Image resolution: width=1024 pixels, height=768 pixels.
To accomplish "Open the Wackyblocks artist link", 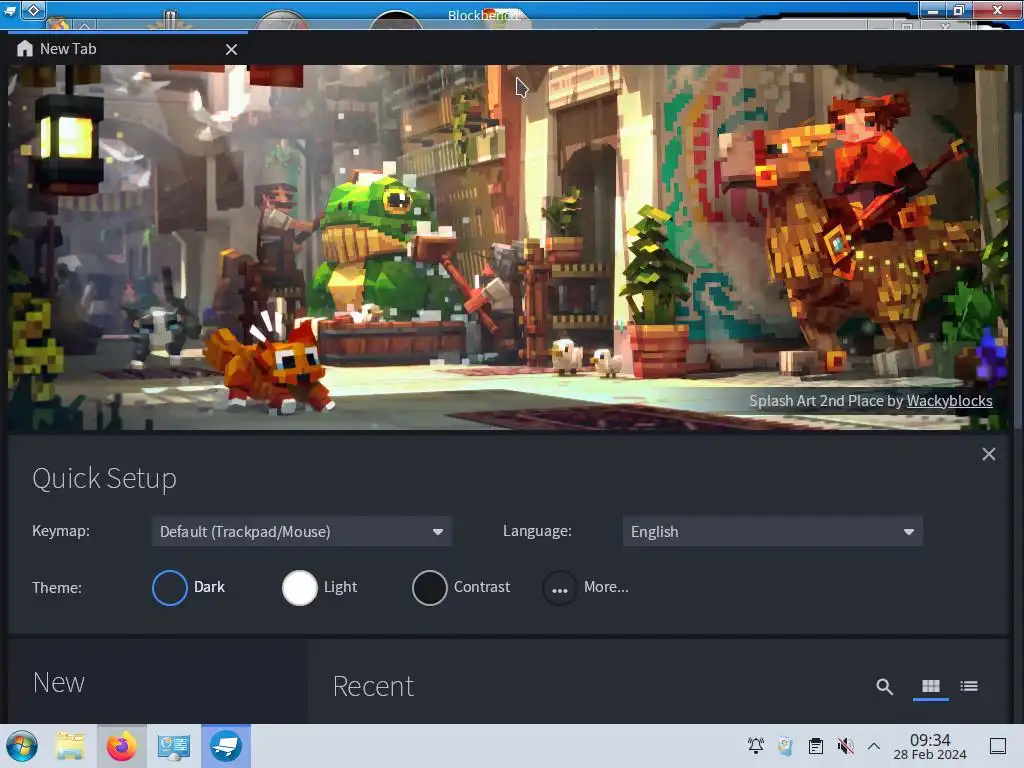I will 949,401.
